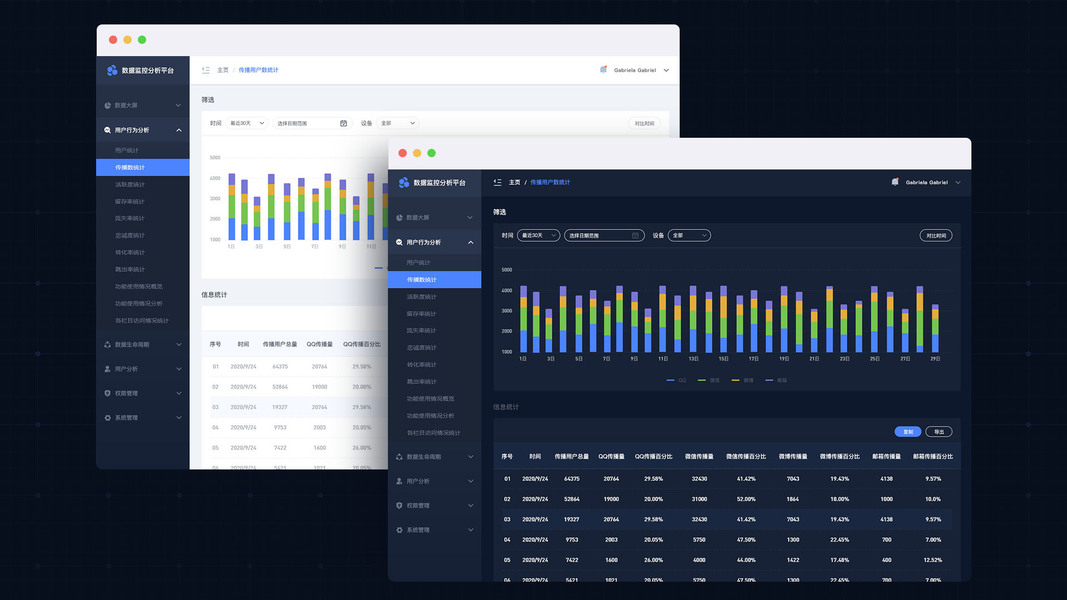1067x600 pixels.
Task: Click the 数据生命周期 recycle icon in dark sidebar
Action: (399, 456)
